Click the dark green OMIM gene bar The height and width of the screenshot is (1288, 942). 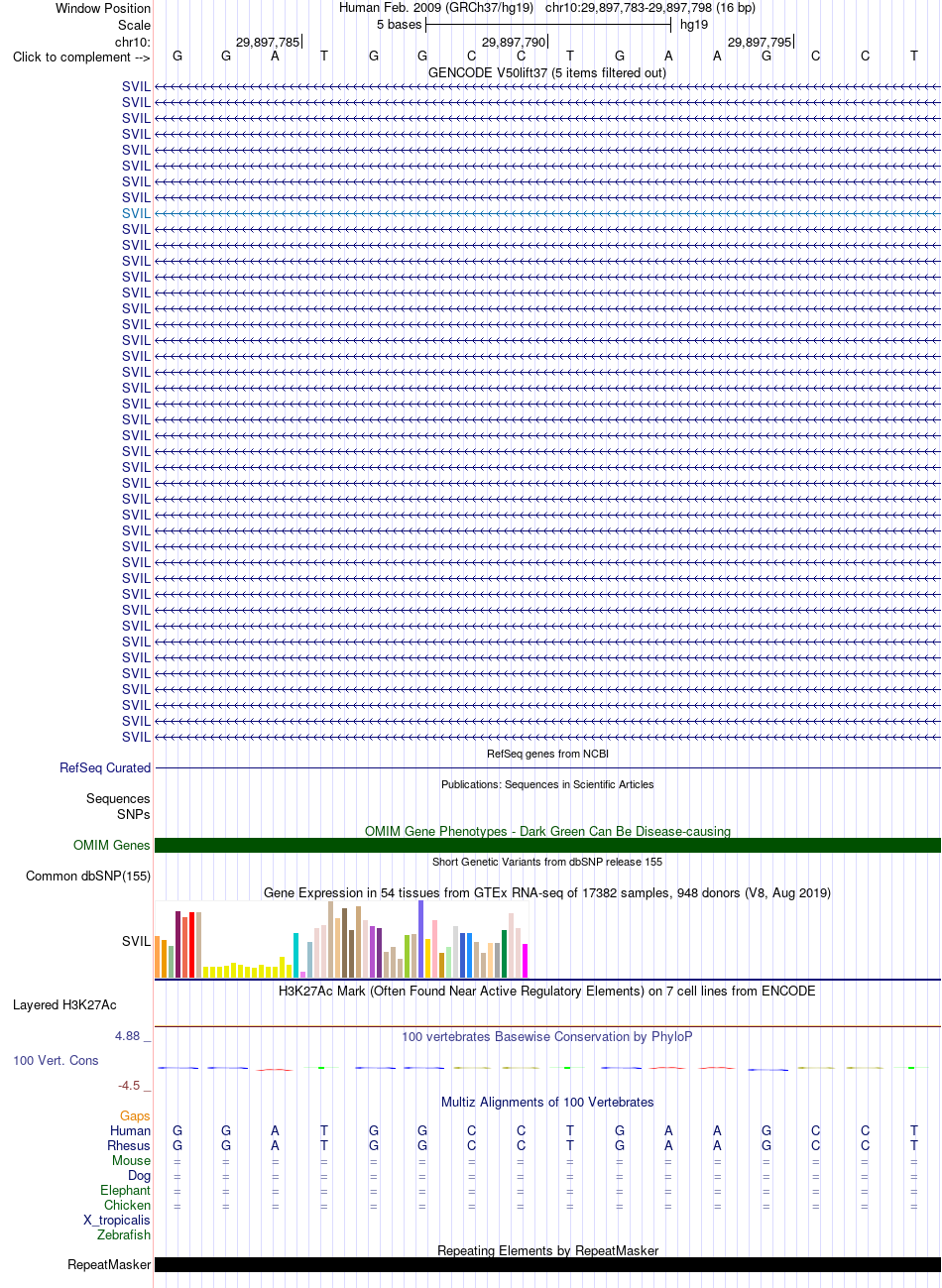(547, 845)
